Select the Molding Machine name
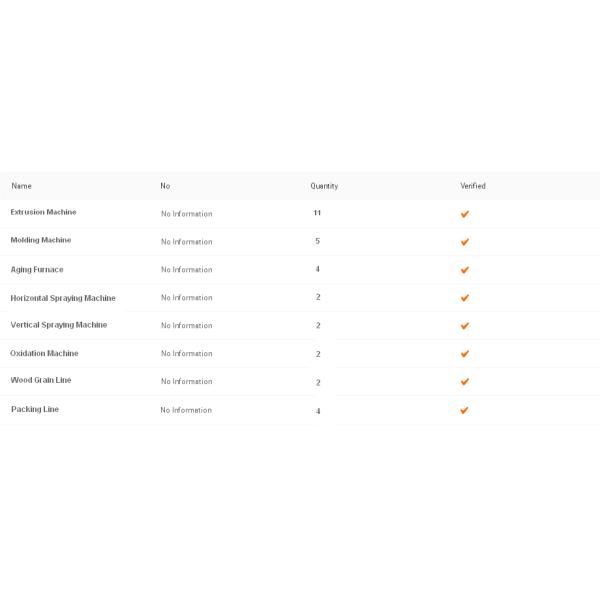This screenshot has width=600, height=600. [x=41, y=240]
